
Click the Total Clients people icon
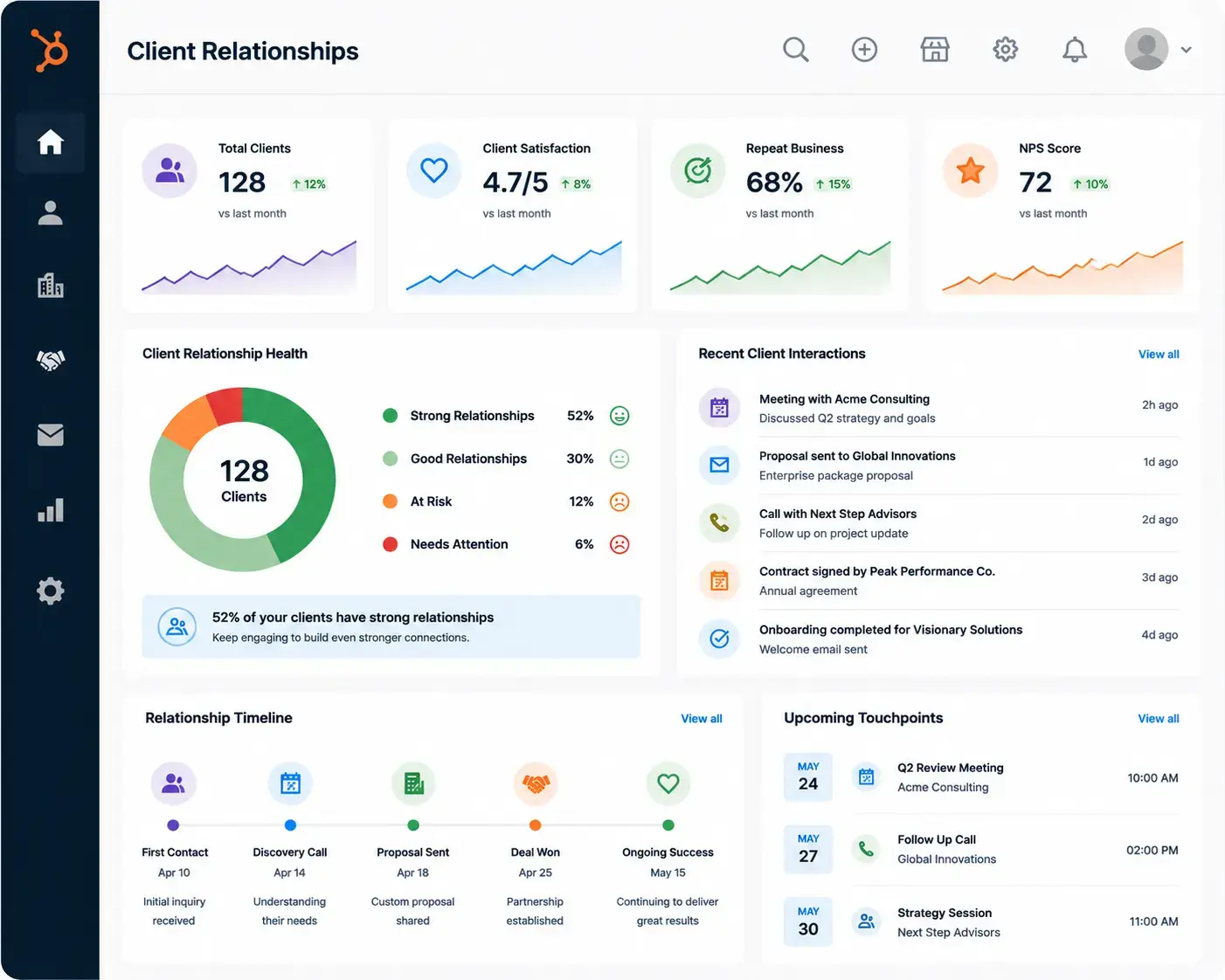click(x=170, y=170)
